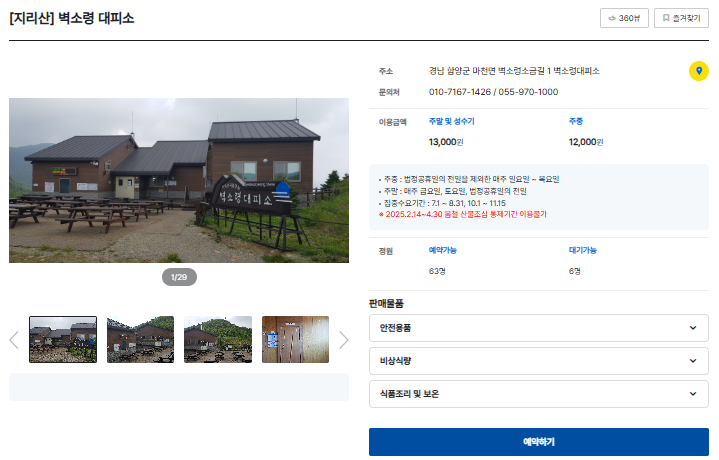Click chevron icon on 안전용품 row
The width and height of the screenshot is (719, 460).
pyautogui.click(x=693, y=328)
